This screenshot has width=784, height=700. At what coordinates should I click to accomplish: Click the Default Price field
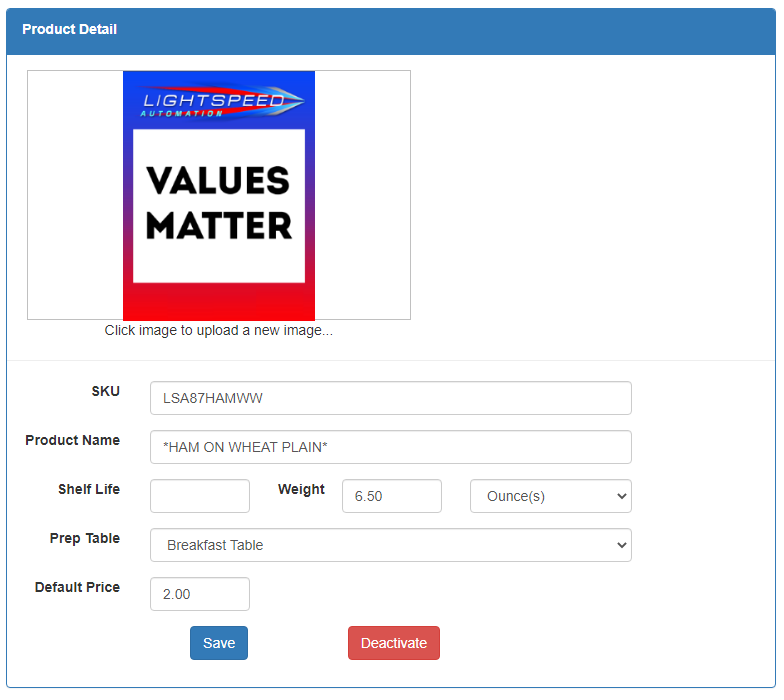click(200, 594)
